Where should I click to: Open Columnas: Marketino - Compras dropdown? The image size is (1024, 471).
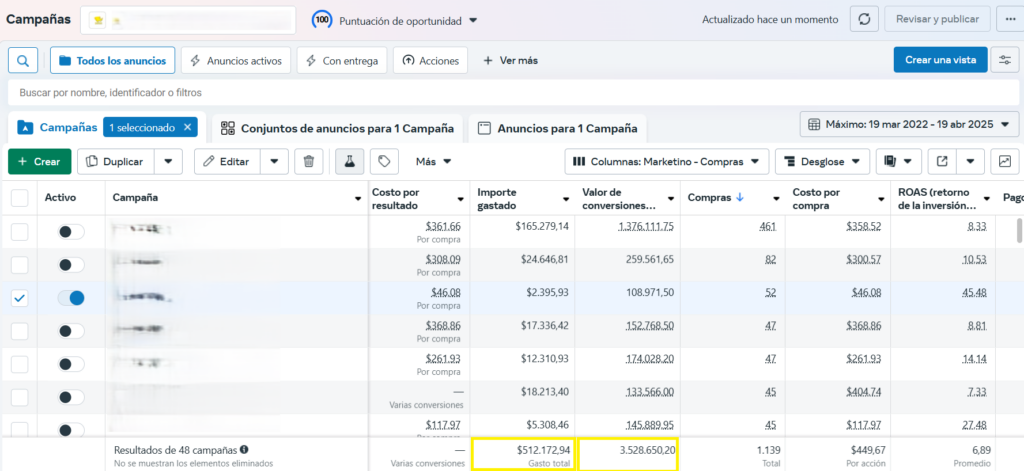[666, 161]
